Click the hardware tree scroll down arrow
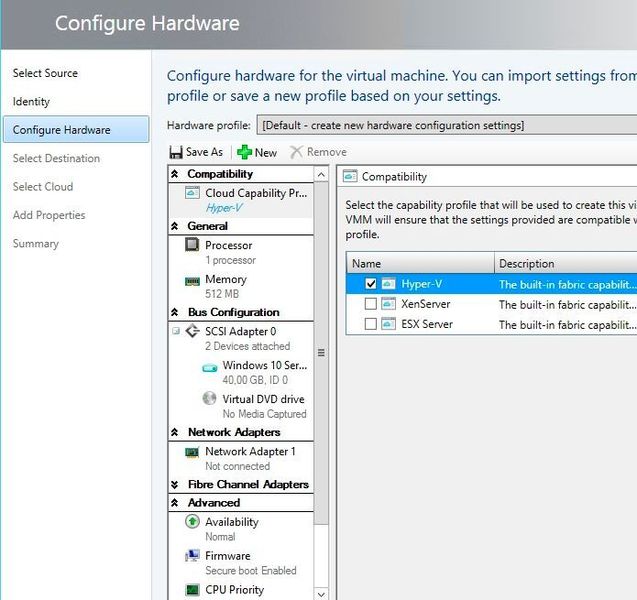 click(x=321, y=594)
